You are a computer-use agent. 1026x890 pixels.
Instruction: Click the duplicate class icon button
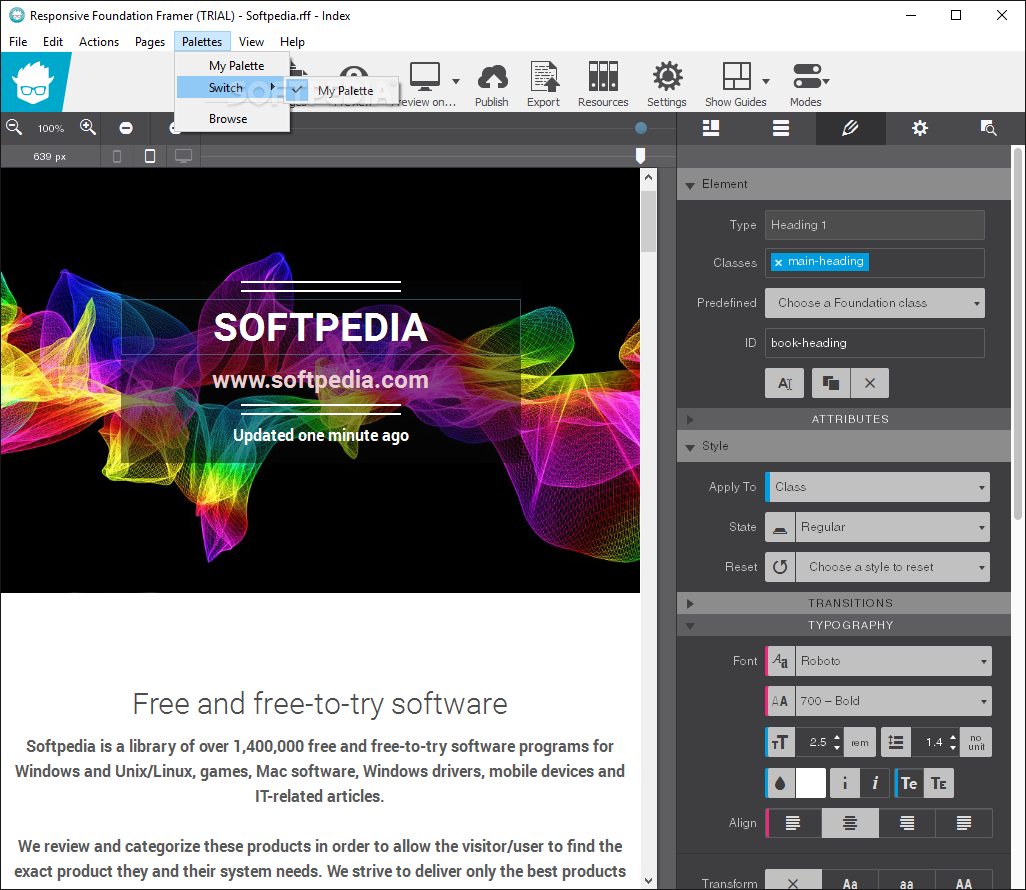(830, 383)
